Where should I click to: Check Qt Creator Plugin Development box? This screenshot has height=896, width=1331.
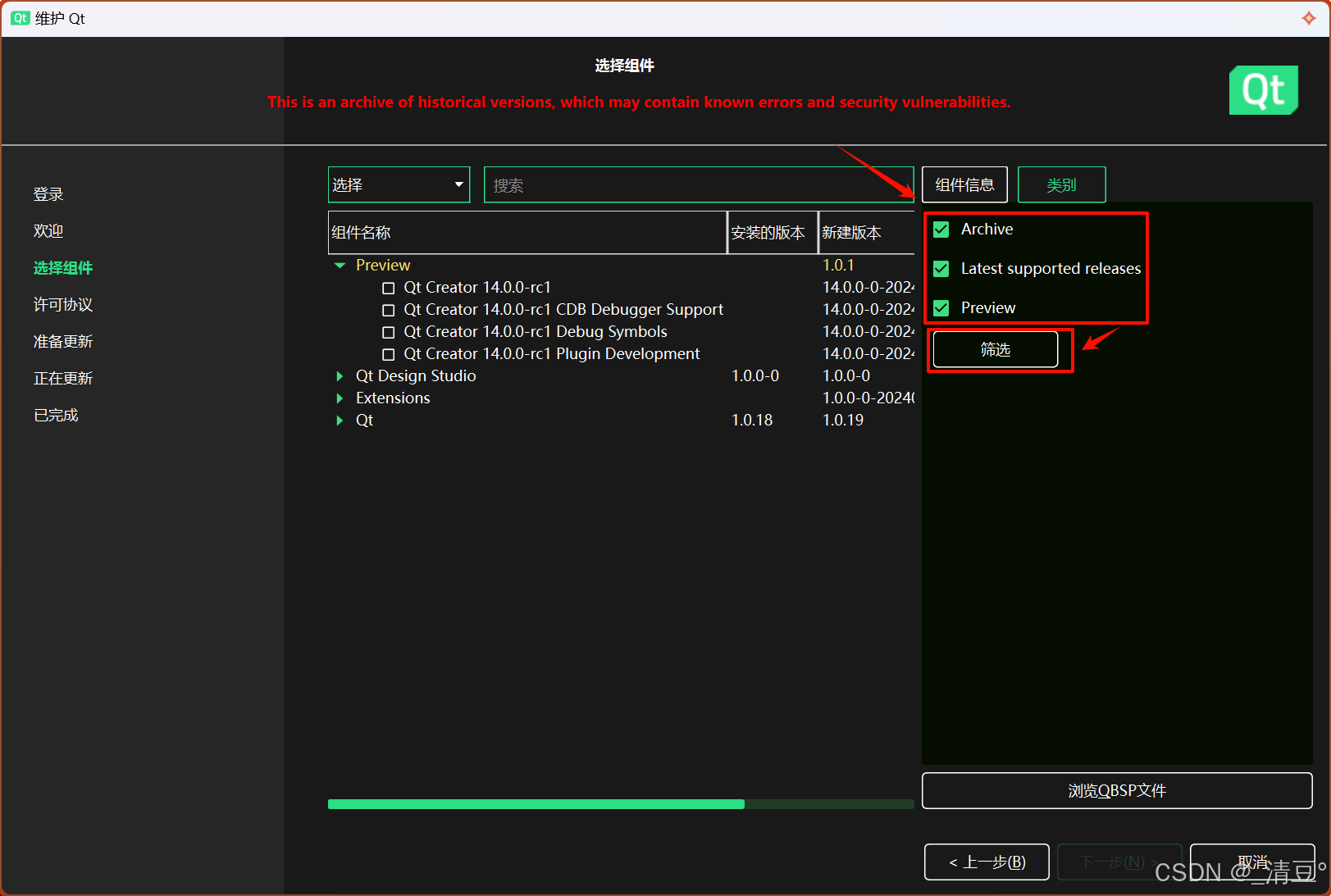coord(389,354)
